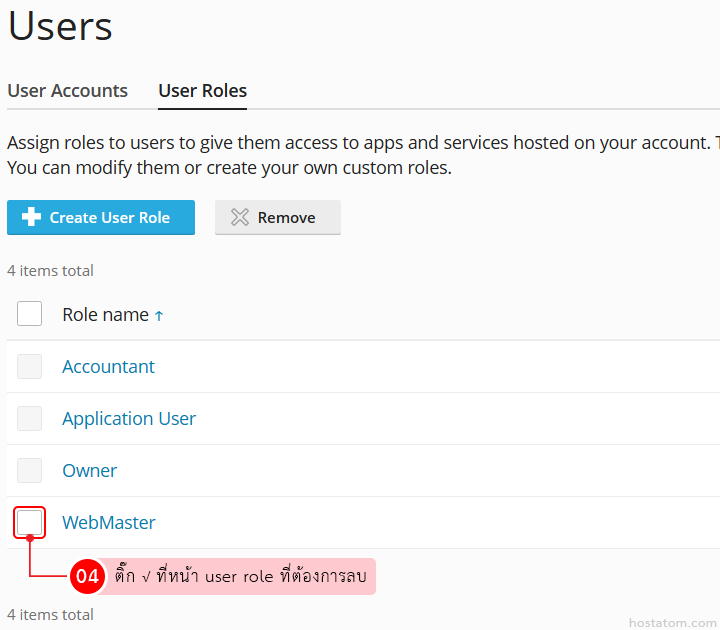Open the WebMaster role link
720x630 pixels.
[x=109, y=523]
